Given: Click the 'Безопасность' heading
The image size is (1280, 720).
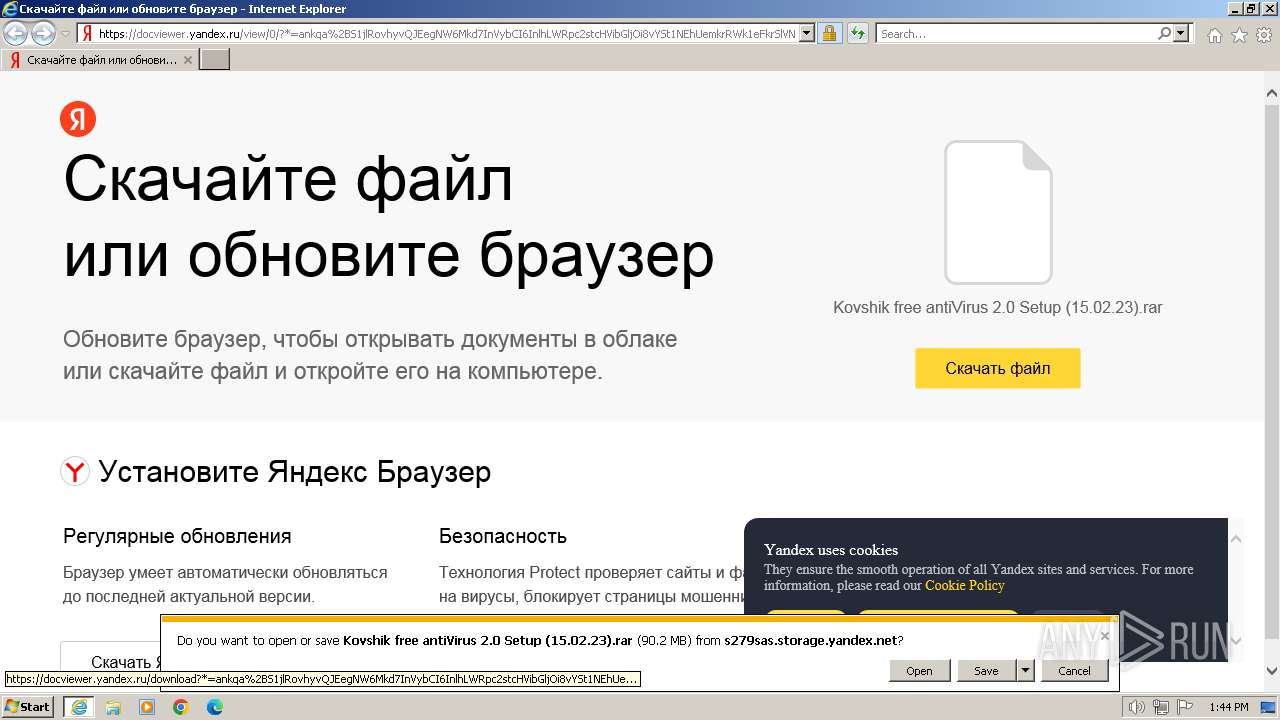Looking at the screenshot, I should (503, 536).
